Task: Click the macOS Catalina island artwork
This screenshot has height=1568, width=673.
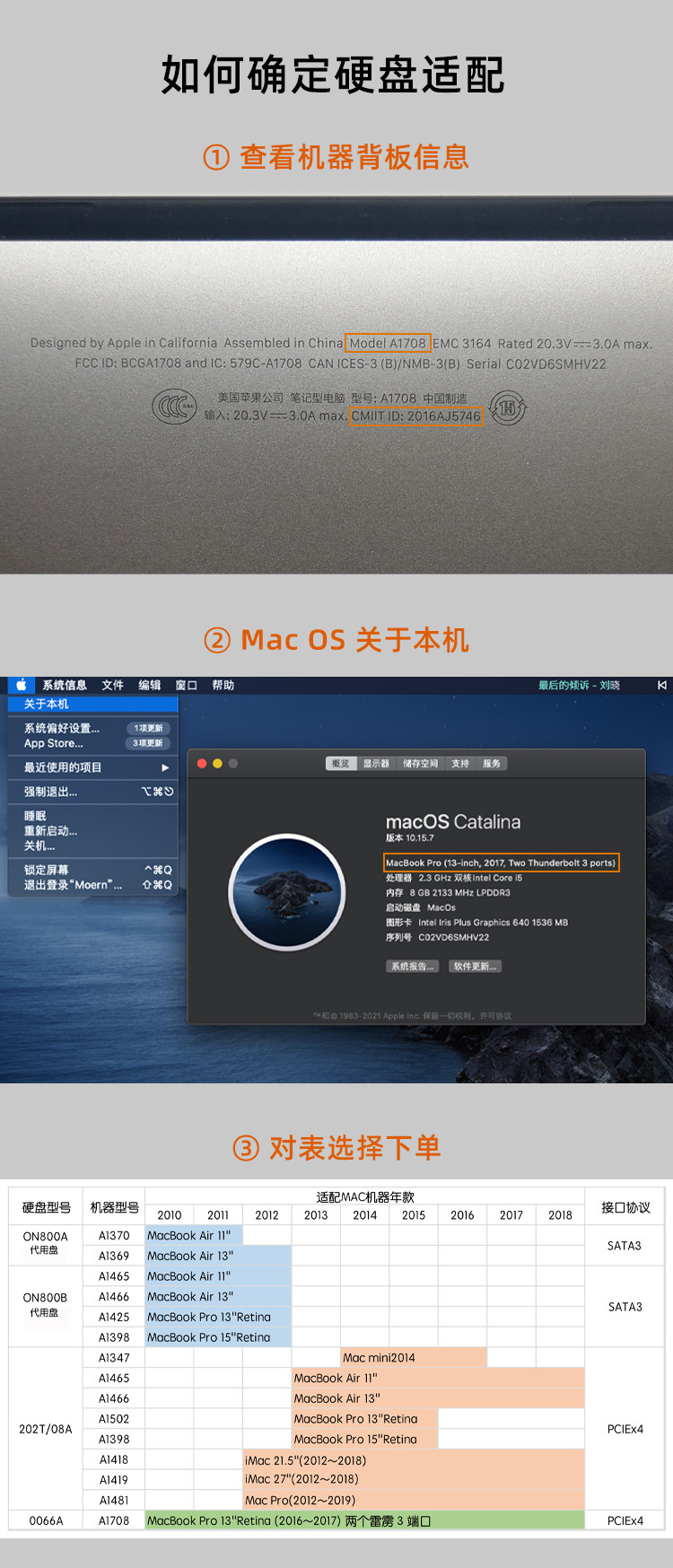Action: (287, 892)
